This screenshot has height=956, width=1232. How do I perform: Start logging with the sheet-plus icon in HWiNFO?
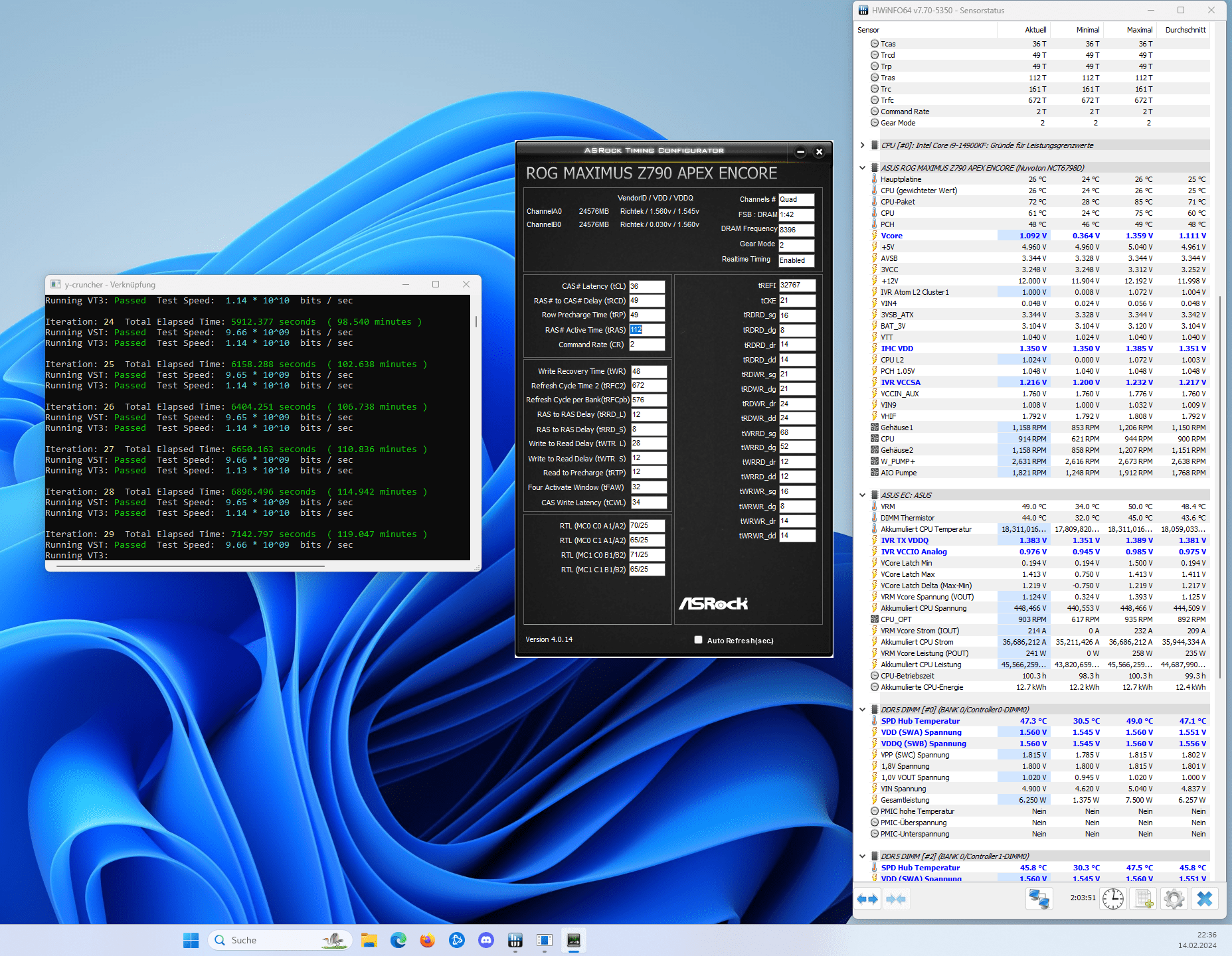click(x=1144, y=899)
